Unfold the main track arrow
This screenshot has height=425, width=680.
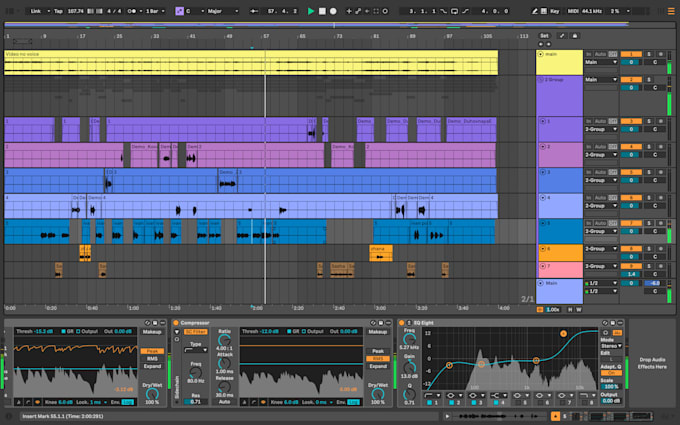click(x=541, y=54)
